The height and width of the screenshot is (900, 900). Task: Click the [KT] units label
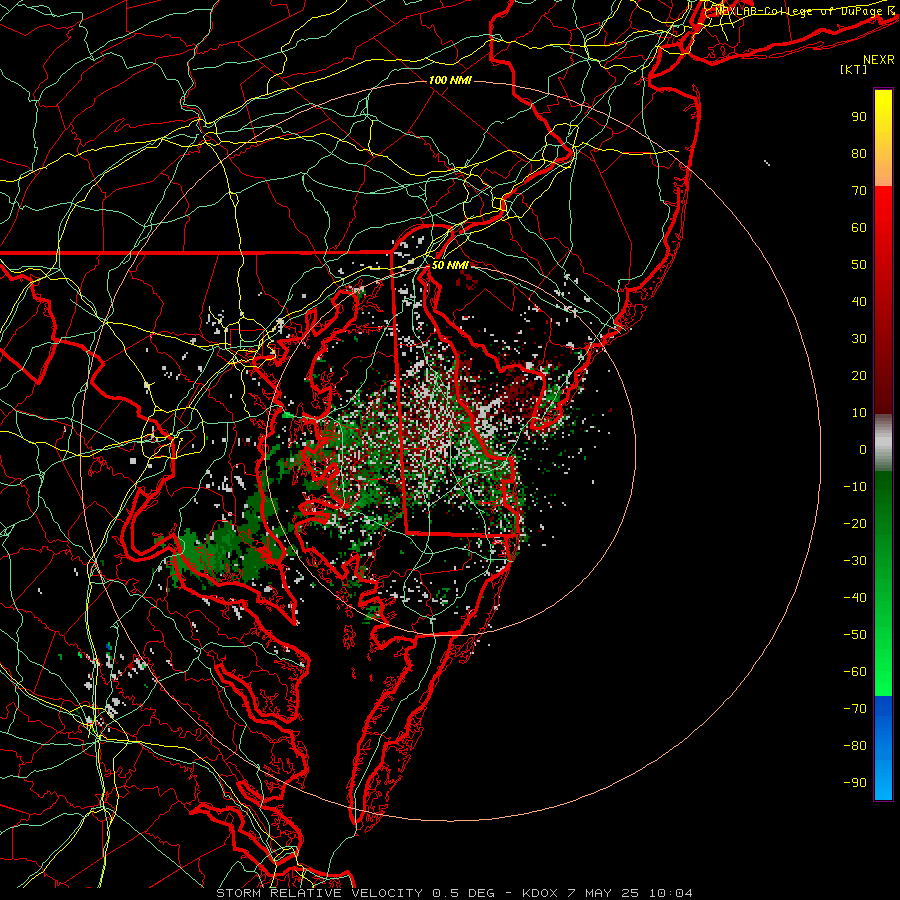tap(853, 69)
